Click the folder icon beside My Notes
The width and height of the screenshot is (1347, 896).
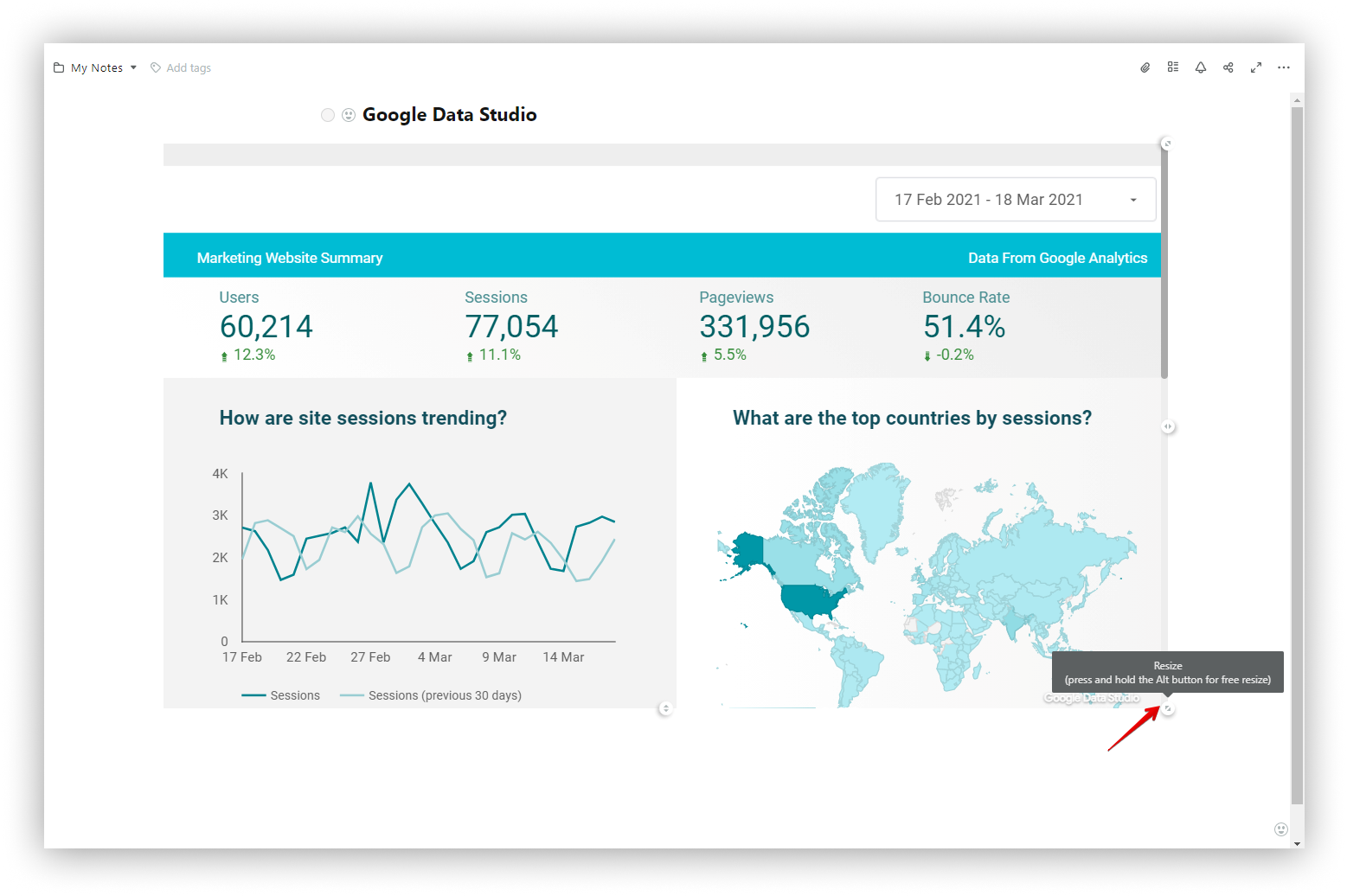click(59, 67)
